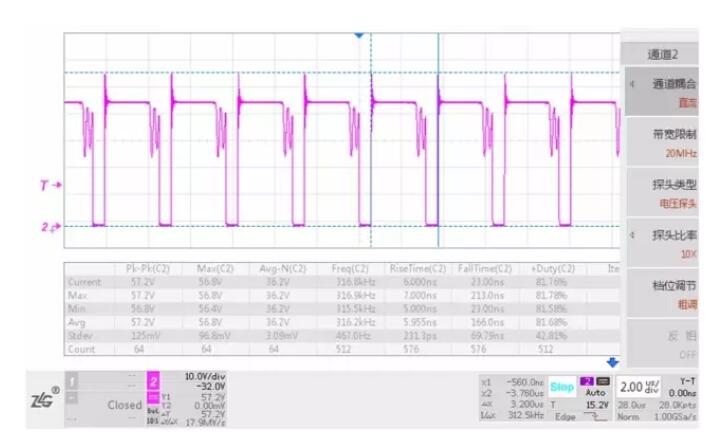The height and width of the screenshot is (439, 726).
Task: Expand the 通道耦合 channel coupling menu
Action: point(669,92)
